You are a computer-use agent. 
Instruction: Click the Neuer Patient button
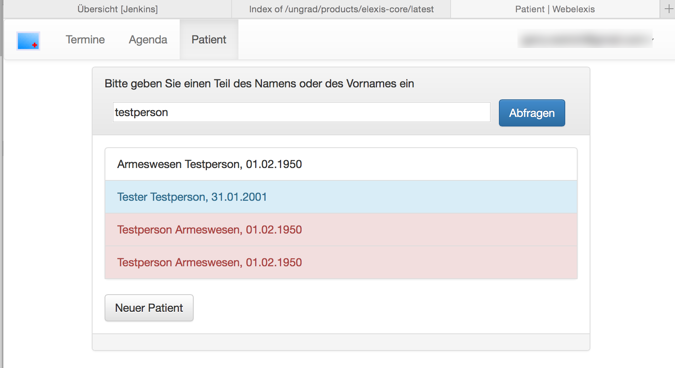click(x=149, y=308)
